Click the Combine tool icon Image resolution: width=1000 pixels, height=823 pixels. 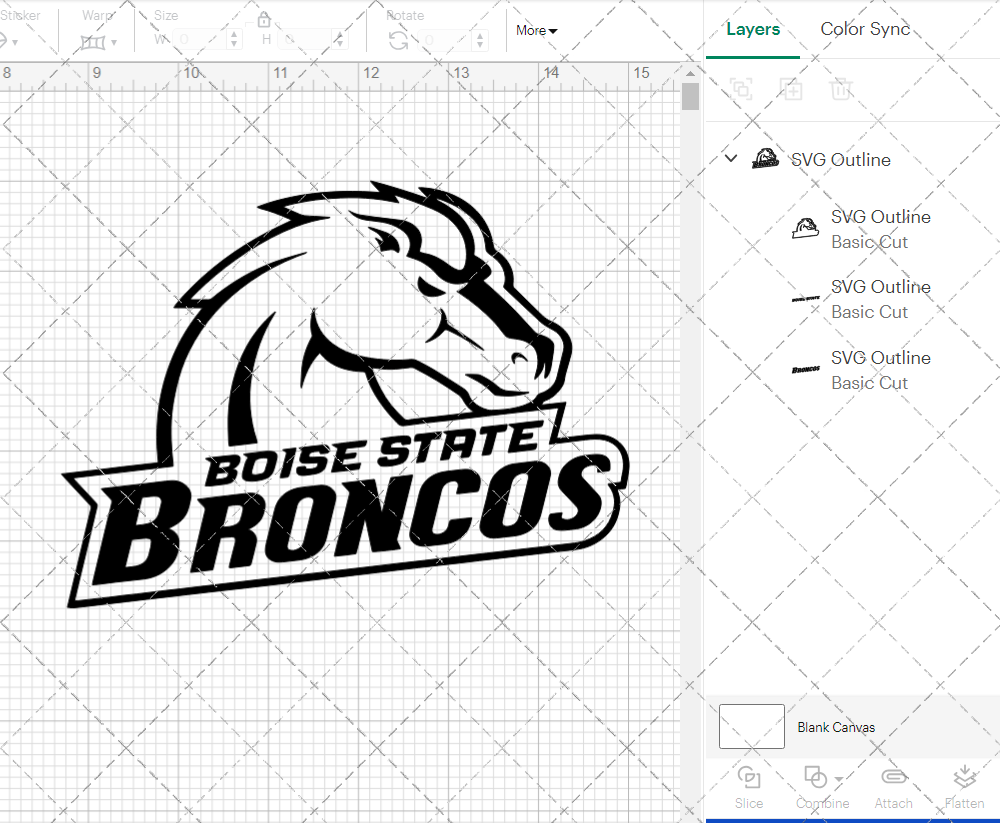tap(816, 778)
